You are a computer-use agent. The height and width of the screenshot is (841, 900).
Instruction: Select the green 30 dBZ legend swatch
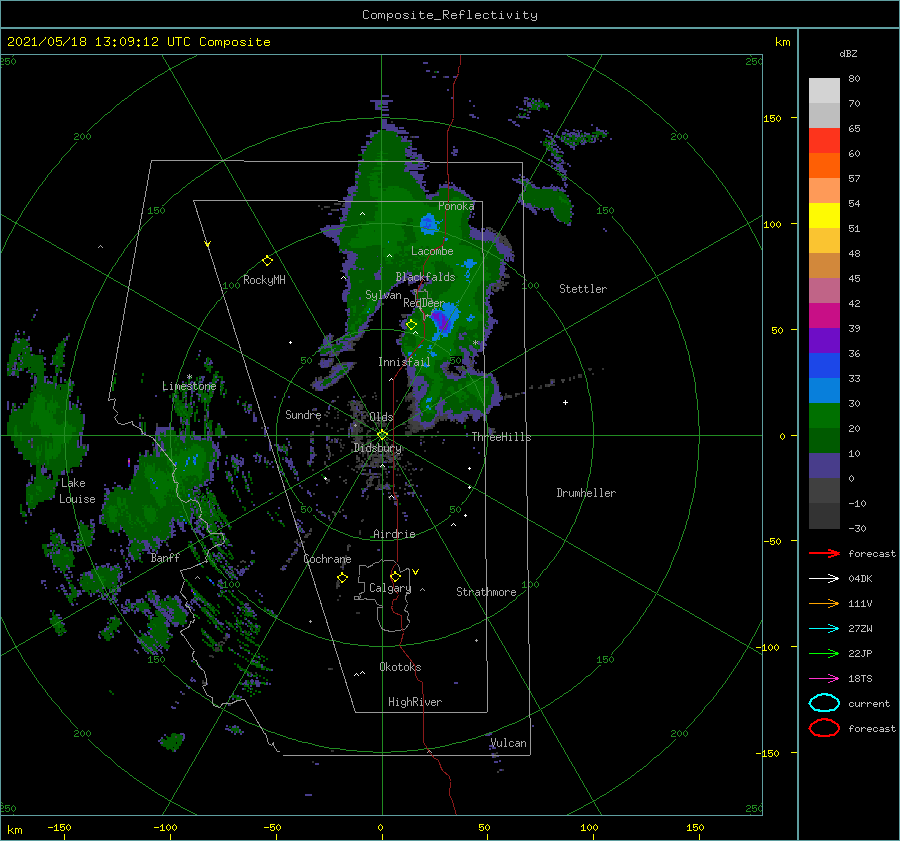(x=824, y=415)
